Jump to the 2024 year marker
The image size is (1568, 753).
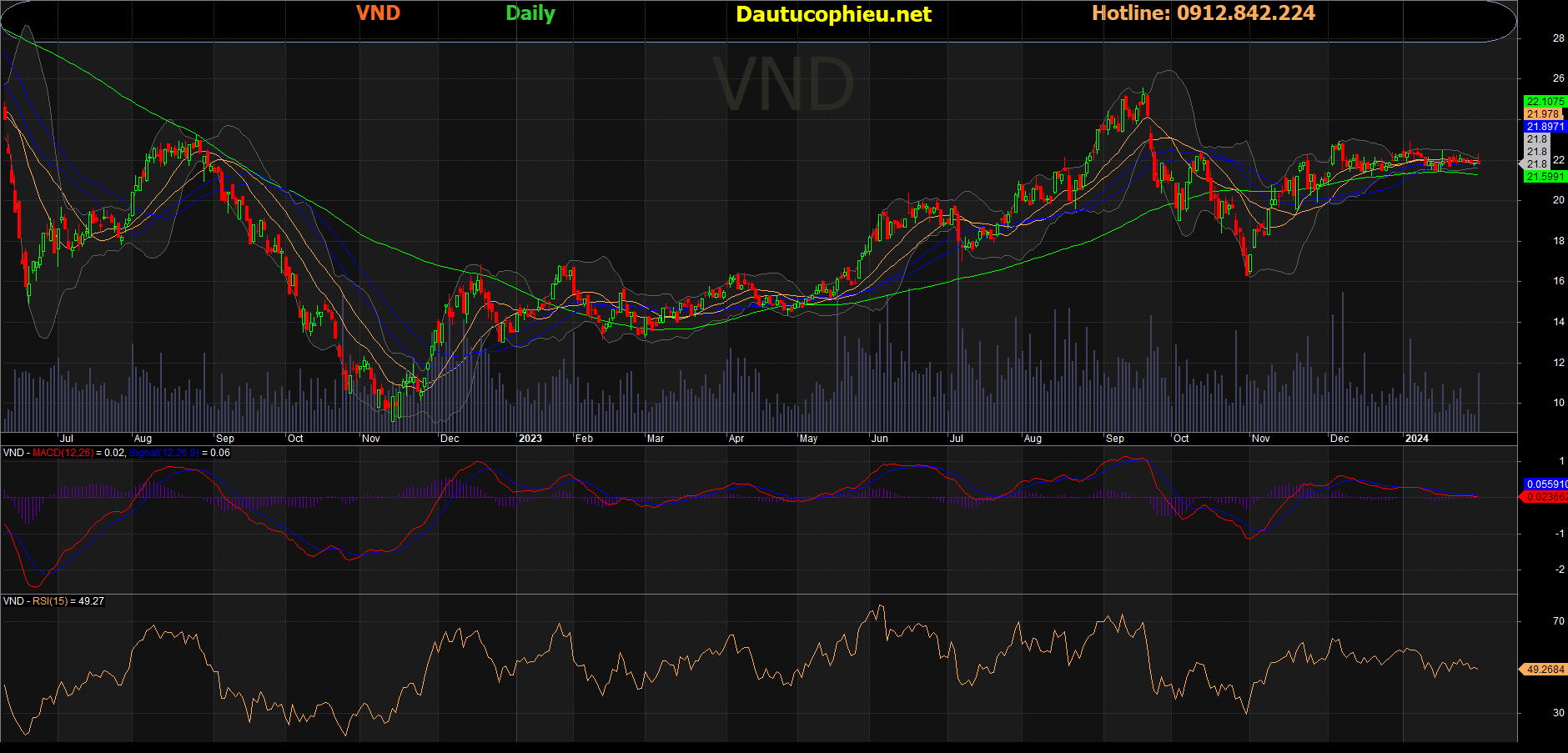click(1416, 439)
